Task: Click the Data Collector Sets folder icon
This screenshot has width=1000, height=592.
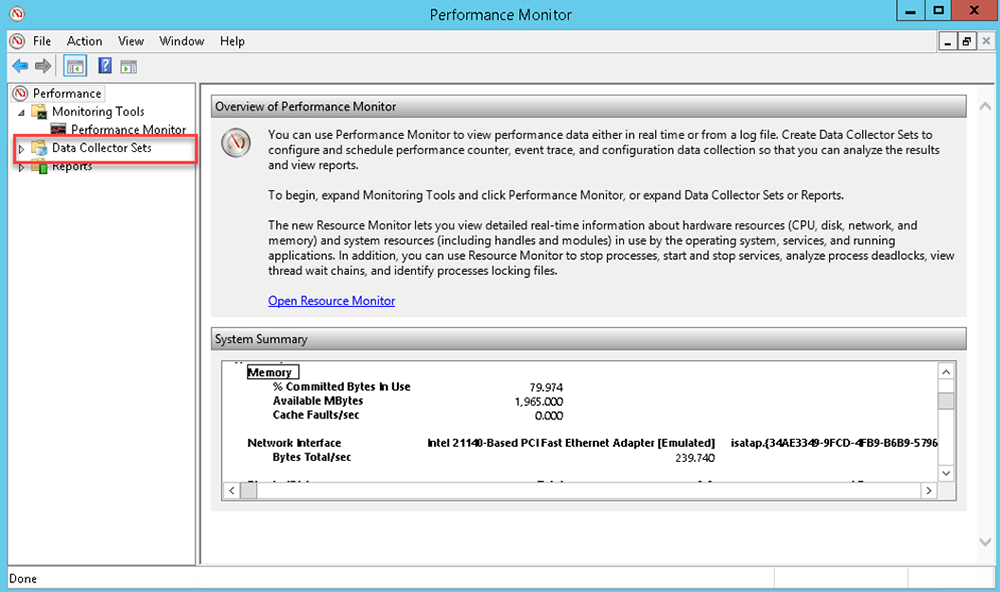Action: pyautogui.click(x=39, y=148)
